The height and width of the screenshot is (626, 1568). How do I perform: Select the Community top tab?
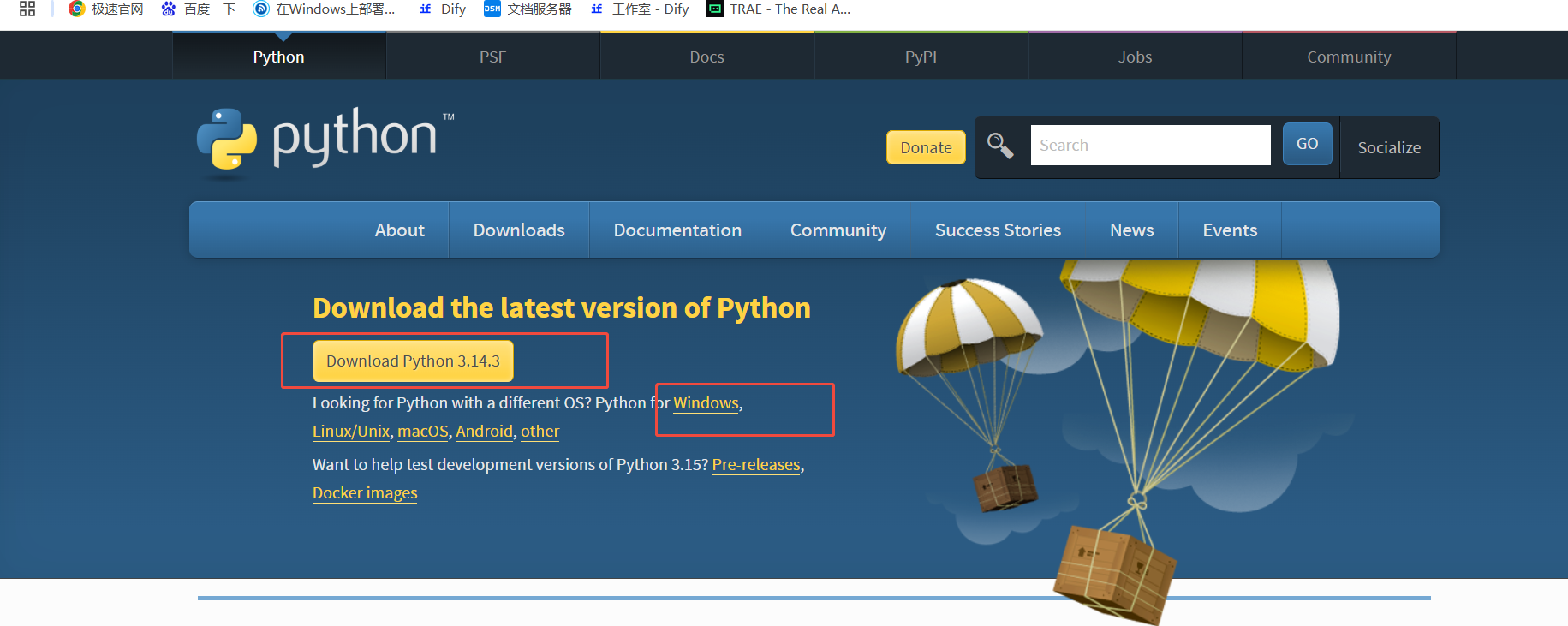tap(1350, 57)
